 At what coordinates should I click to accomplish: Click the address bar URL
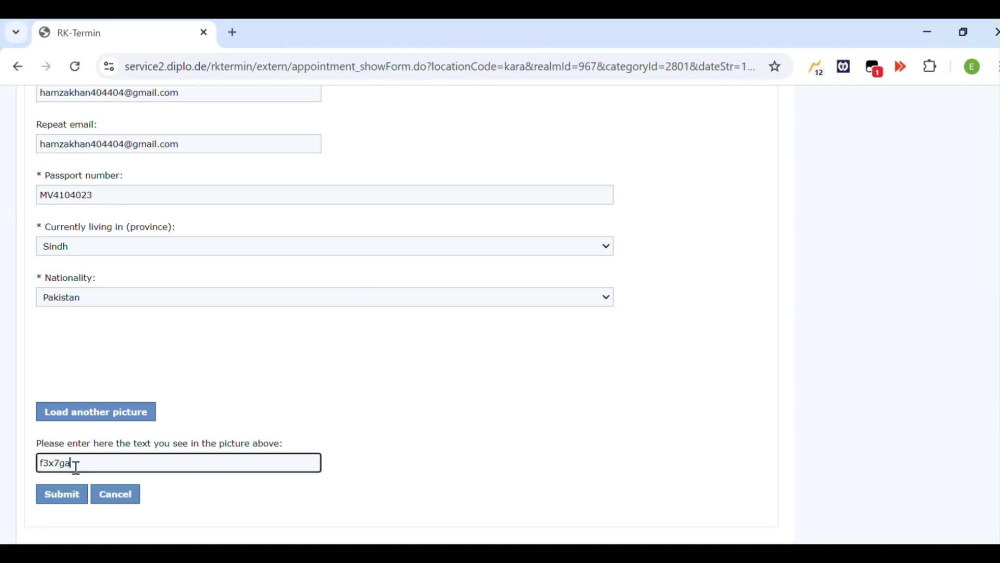click(439, 66)
